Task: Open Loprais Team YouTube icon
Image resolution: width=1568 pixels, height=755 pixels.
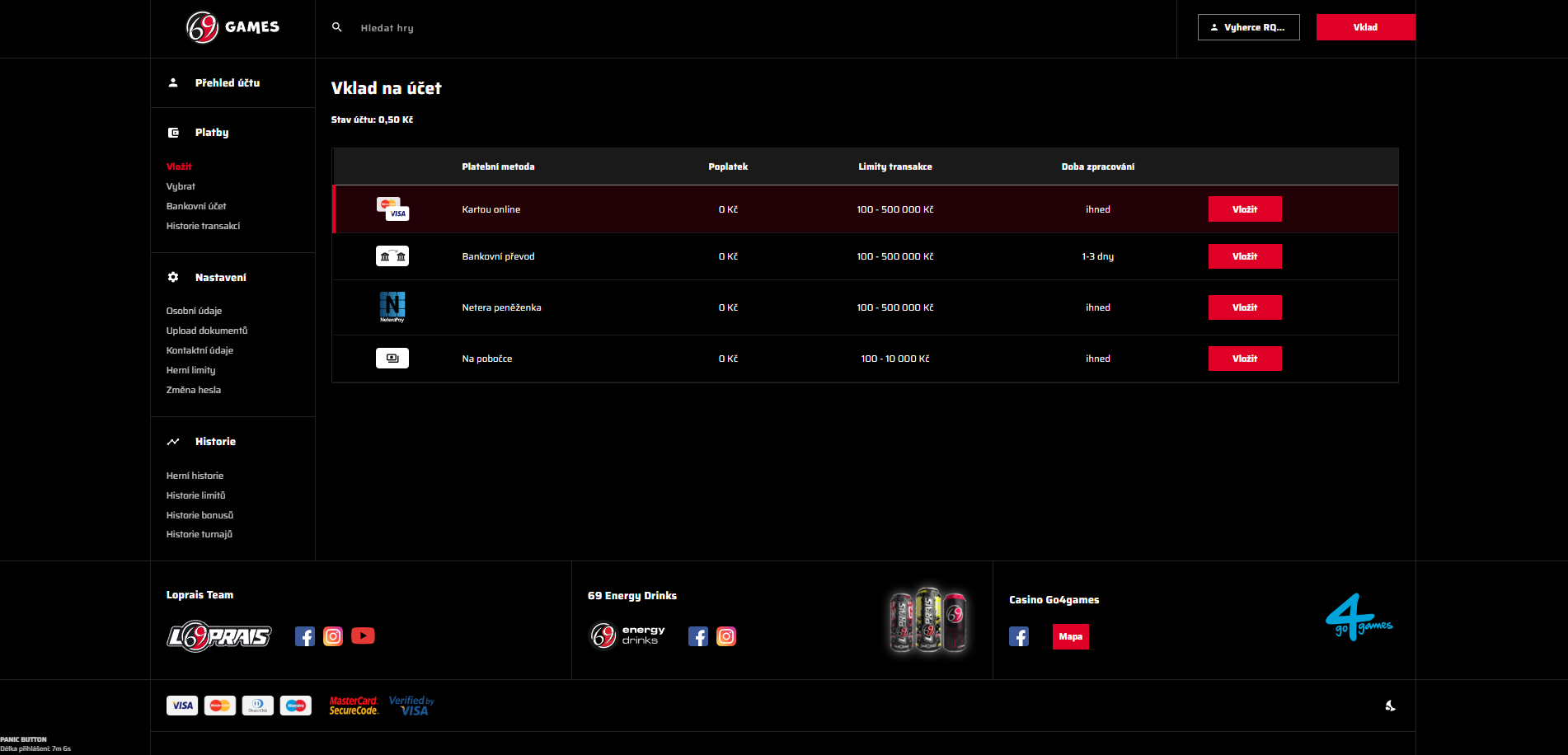Action: click(363, 635)
